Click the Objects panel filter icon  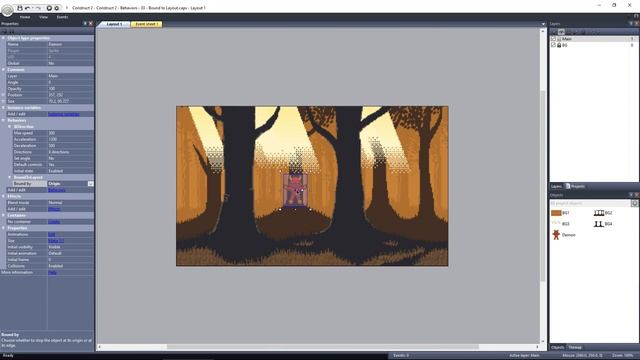point(634,203)
